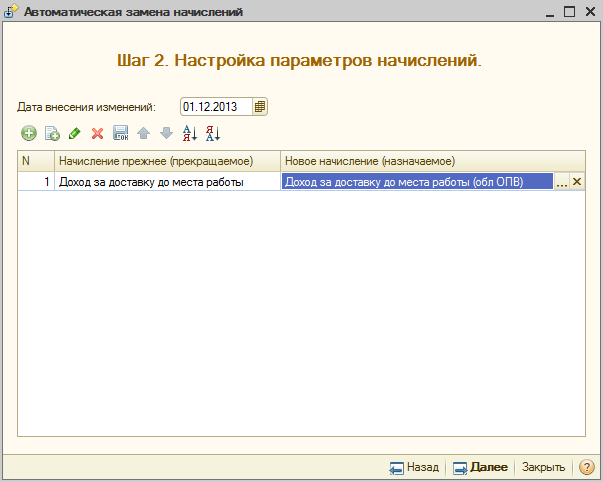Screen dimensions: 603x482
Task: Click Далее to proceed to next step
Action: click(480, 467)
